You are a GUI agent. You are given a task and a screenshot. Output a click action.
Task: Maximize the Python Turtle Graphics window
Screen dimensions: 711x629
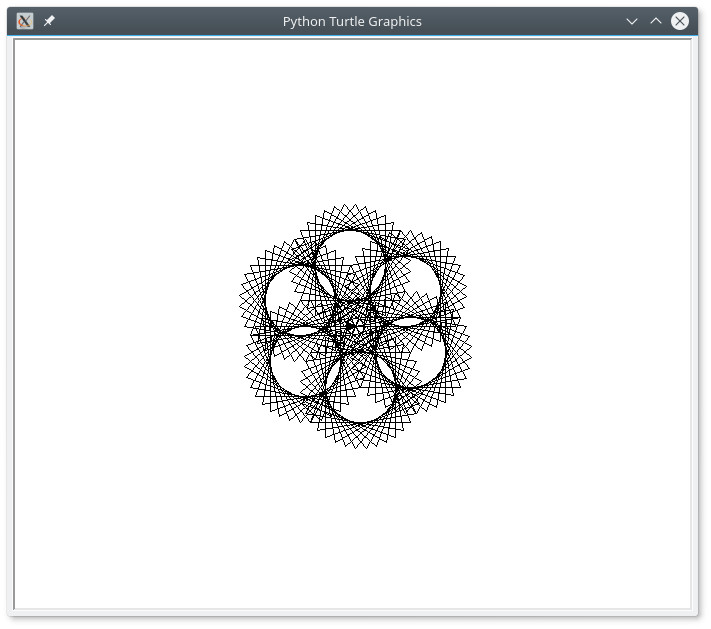point(656,21)
